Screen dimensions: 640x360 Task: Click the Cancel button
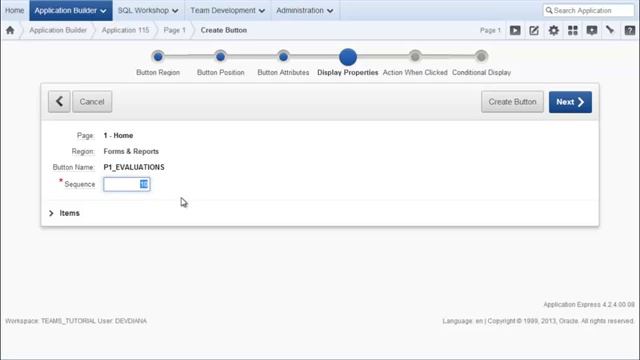[x=92, y=102]
